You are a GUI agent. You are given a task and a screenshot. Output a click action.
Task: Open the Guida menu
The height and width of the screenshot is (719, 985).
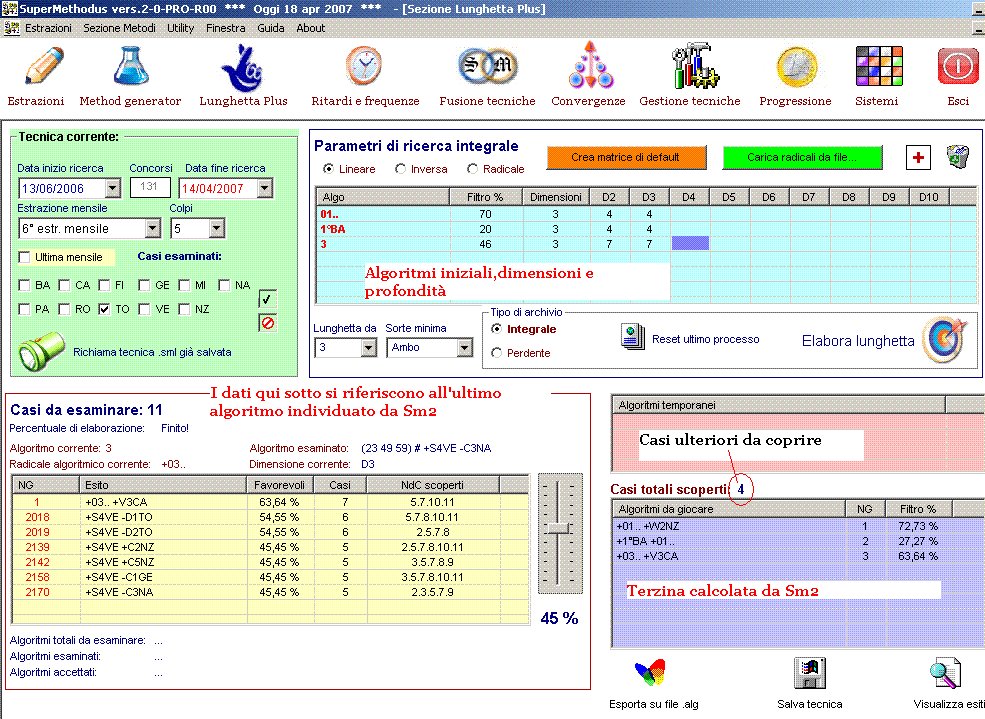tap(271, 28)
